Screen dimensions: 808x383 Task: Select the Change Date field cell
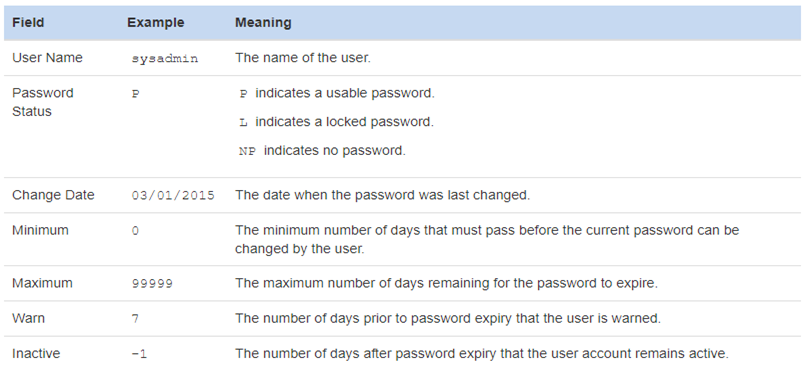(53, 195)
